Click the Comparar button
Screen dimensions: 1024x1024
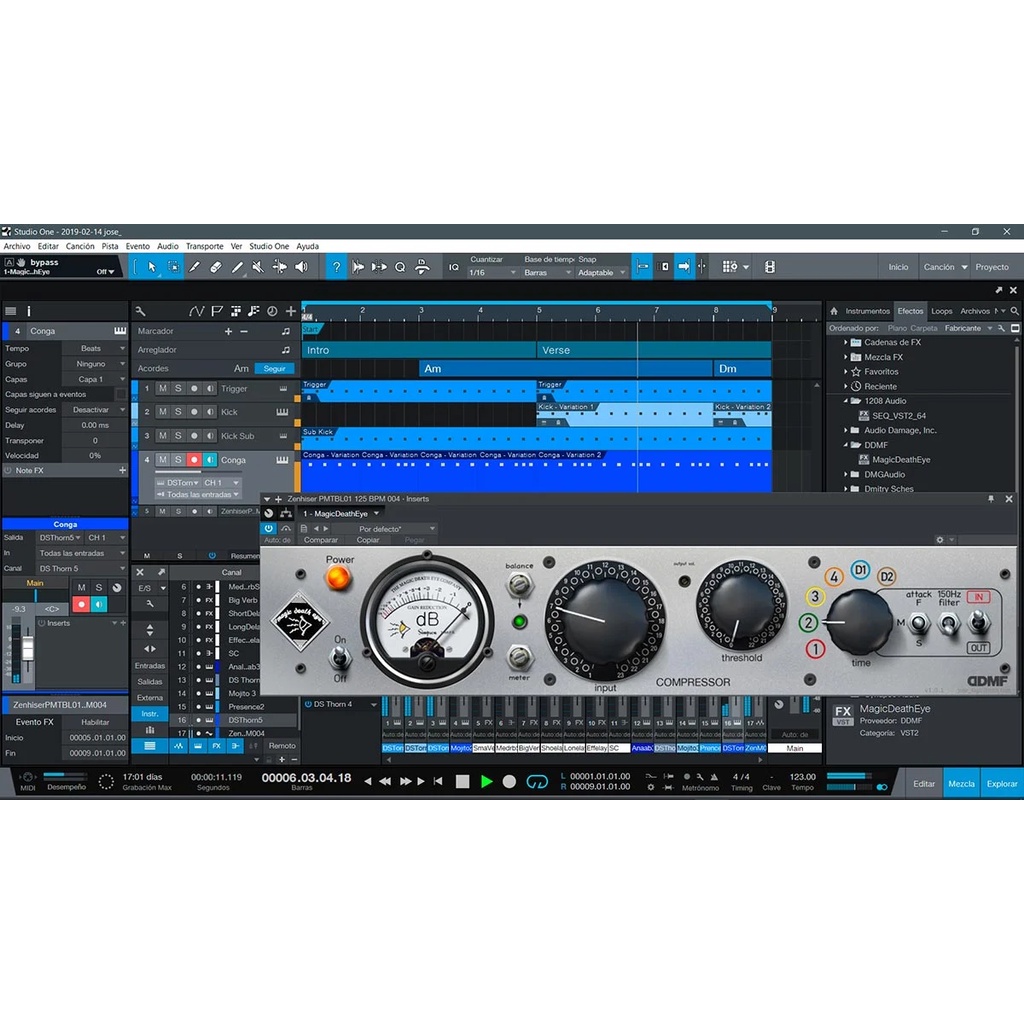(321, 540)
